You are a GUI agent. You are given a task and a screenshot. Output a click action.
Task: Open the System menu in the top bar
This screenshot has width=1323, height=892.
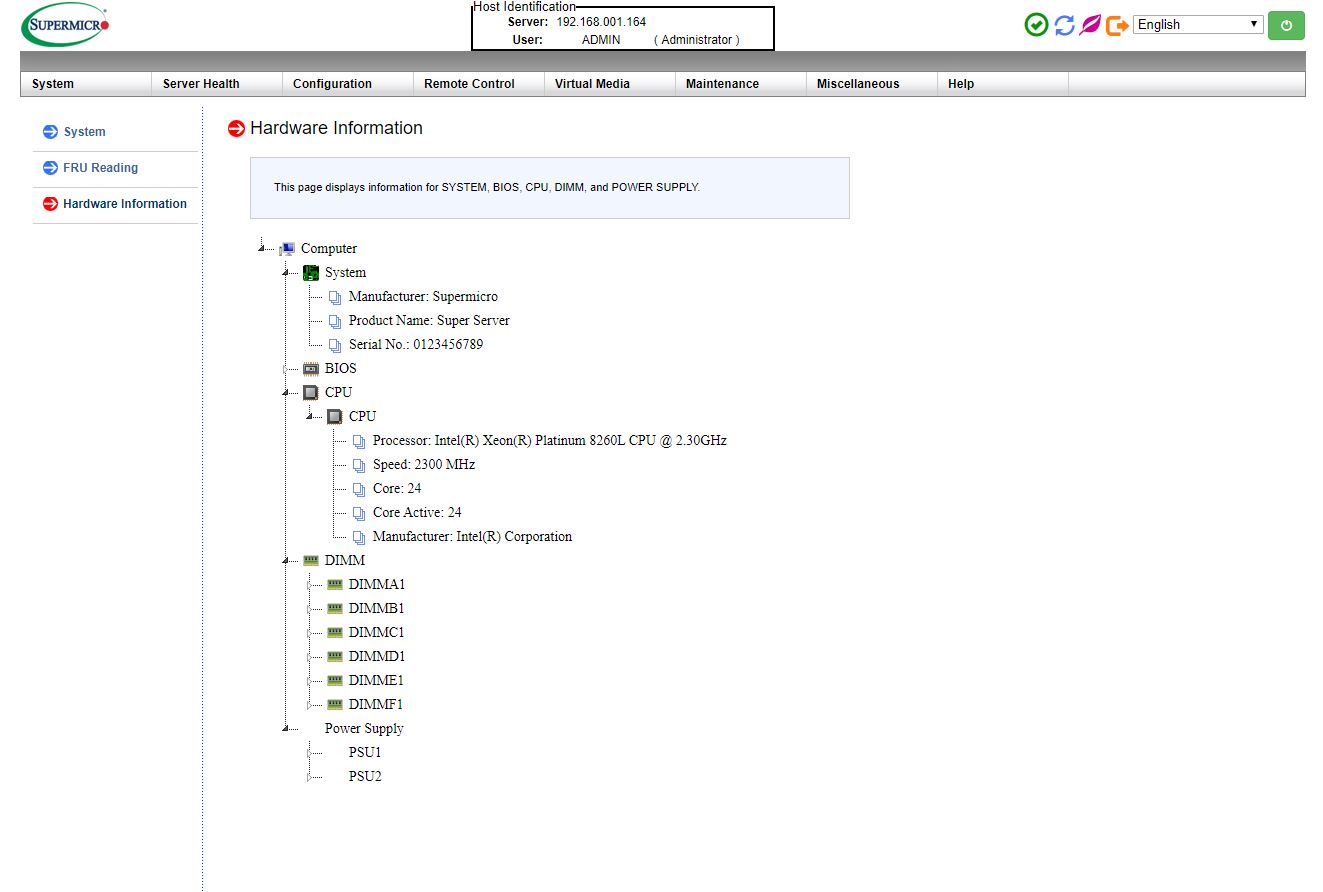pyautogui.click(x=53, y=84)
